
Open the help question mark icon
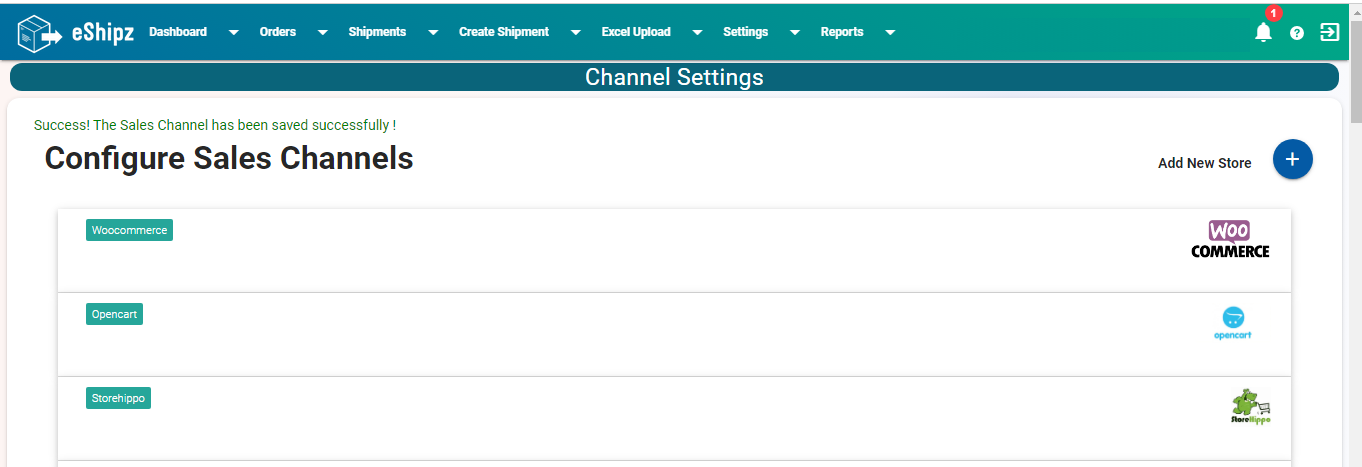click(1297, 33)
